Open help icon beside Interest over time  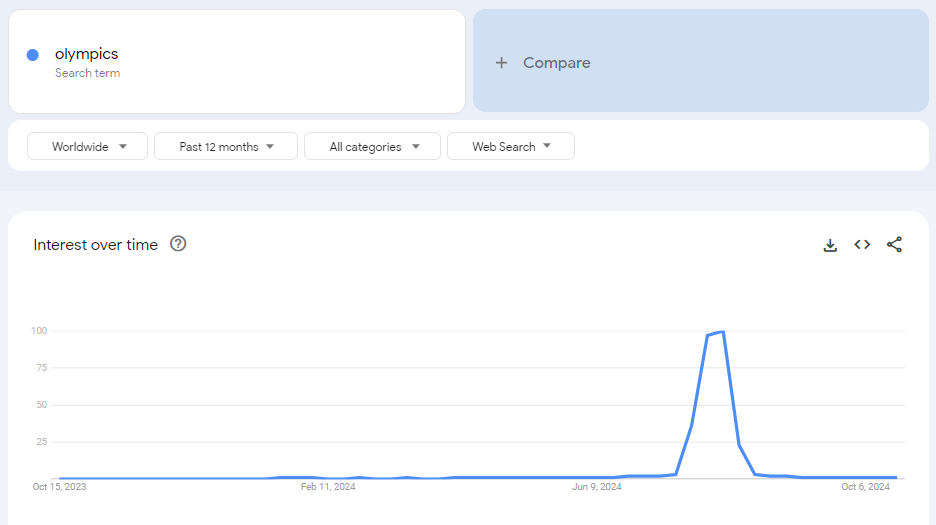pos(178,244)
